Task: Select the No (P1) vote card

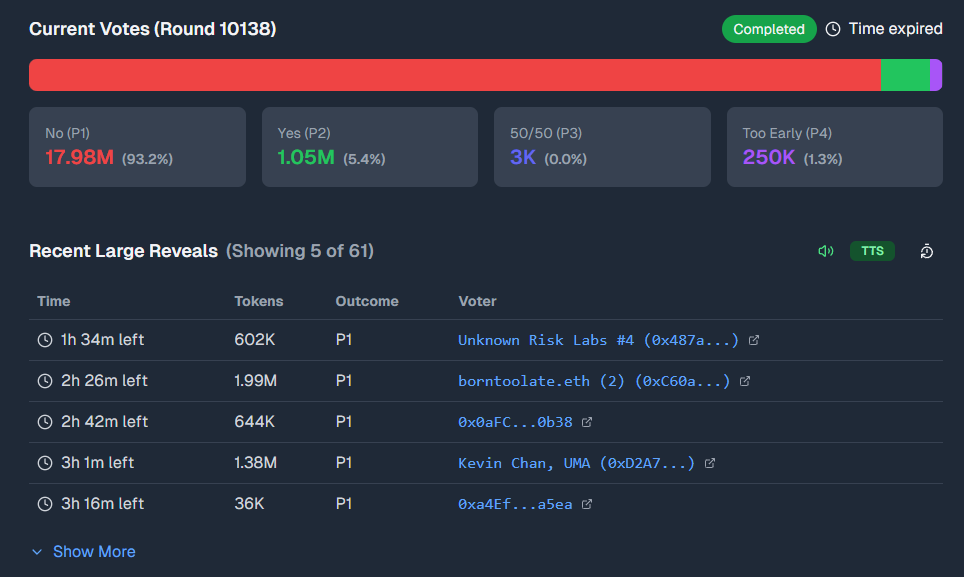Action: (x=137, y=147)
